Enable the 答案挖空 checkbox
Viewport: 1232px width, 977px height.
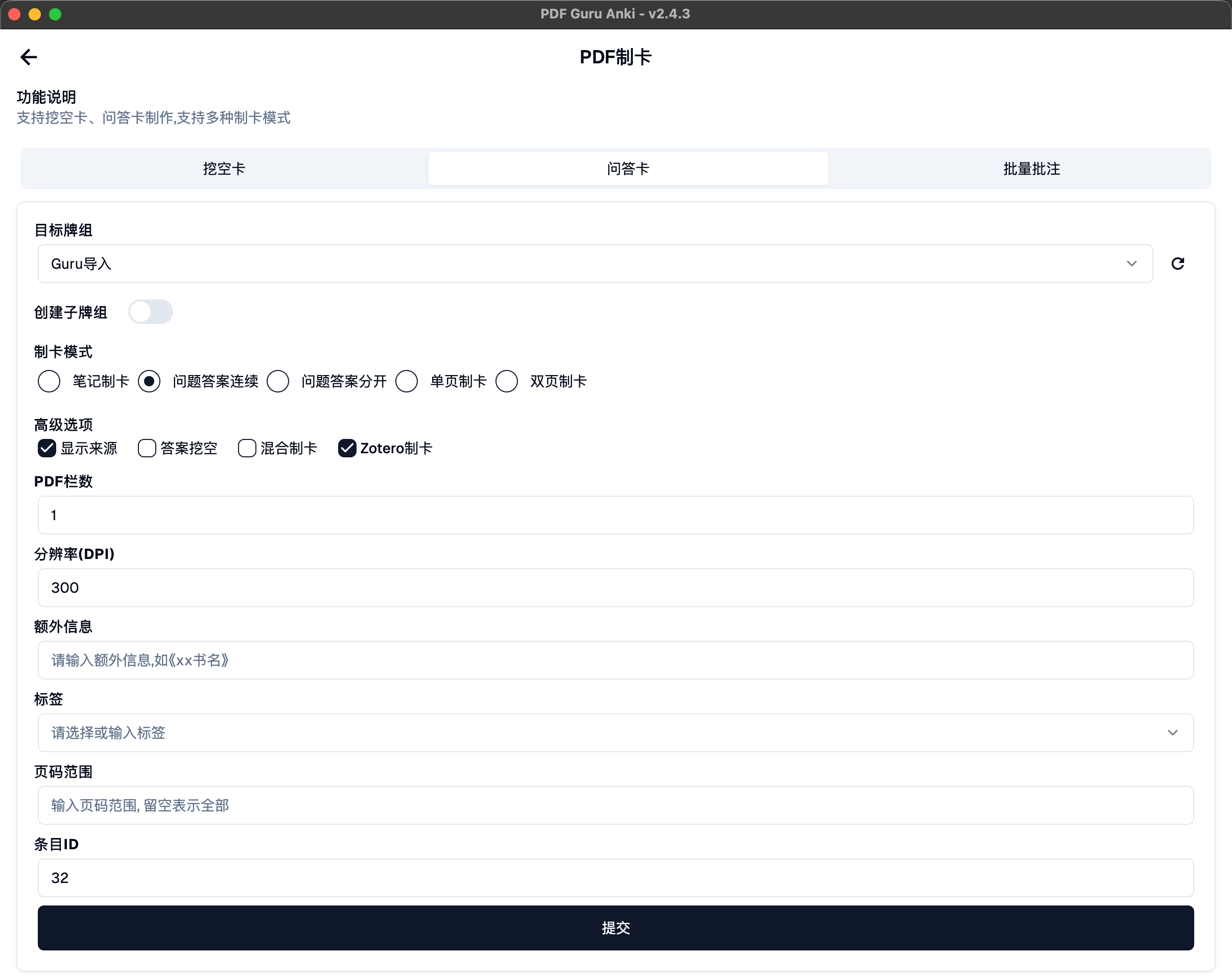click(x=147, y=448)
